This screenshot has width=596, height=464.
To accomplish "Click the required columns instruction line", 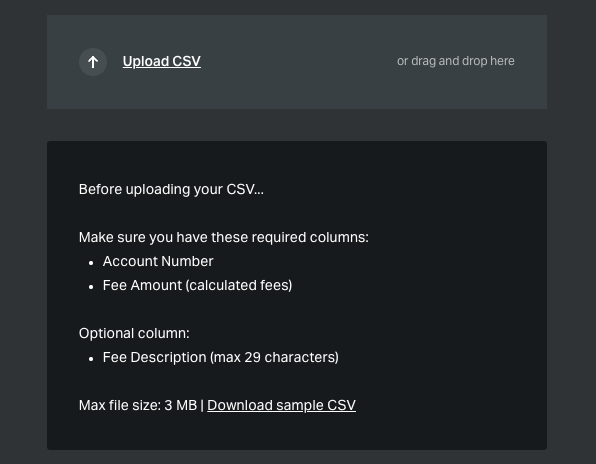I will (224, 237).
